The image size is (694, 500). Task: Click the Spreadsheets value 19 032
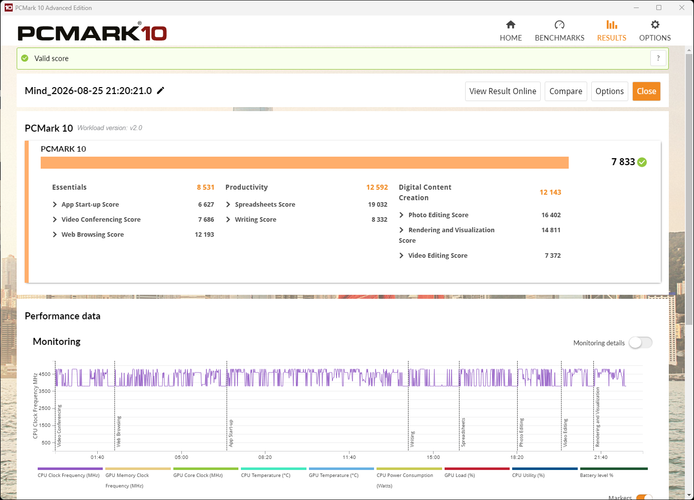[378, 204]
